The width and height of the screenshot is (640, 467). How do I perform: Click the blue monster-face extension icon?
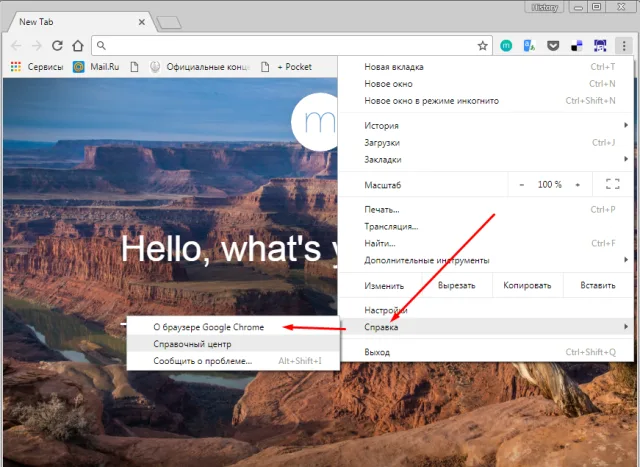600,46
